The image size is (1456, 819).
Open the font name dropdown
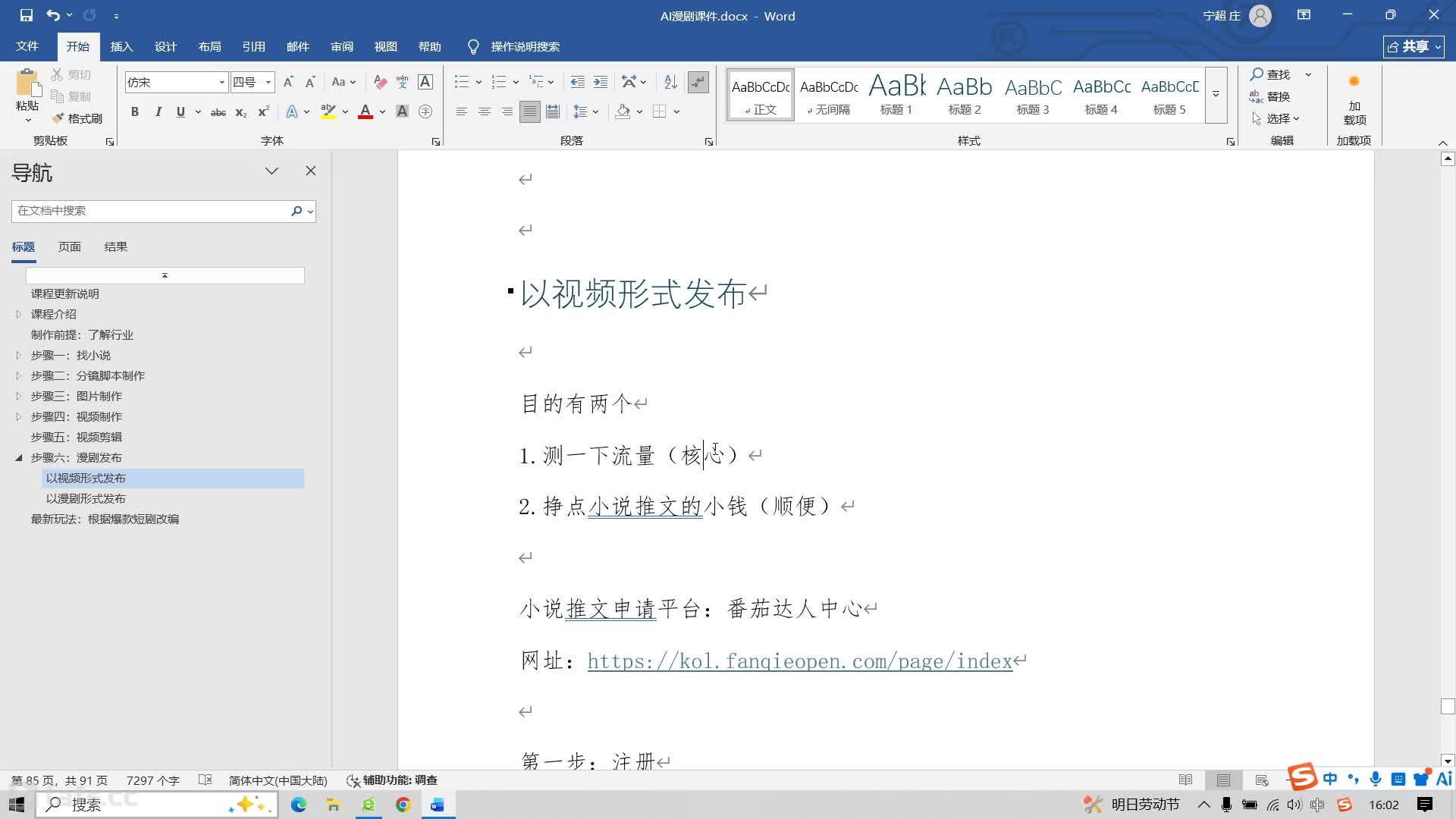pos(221,82)
